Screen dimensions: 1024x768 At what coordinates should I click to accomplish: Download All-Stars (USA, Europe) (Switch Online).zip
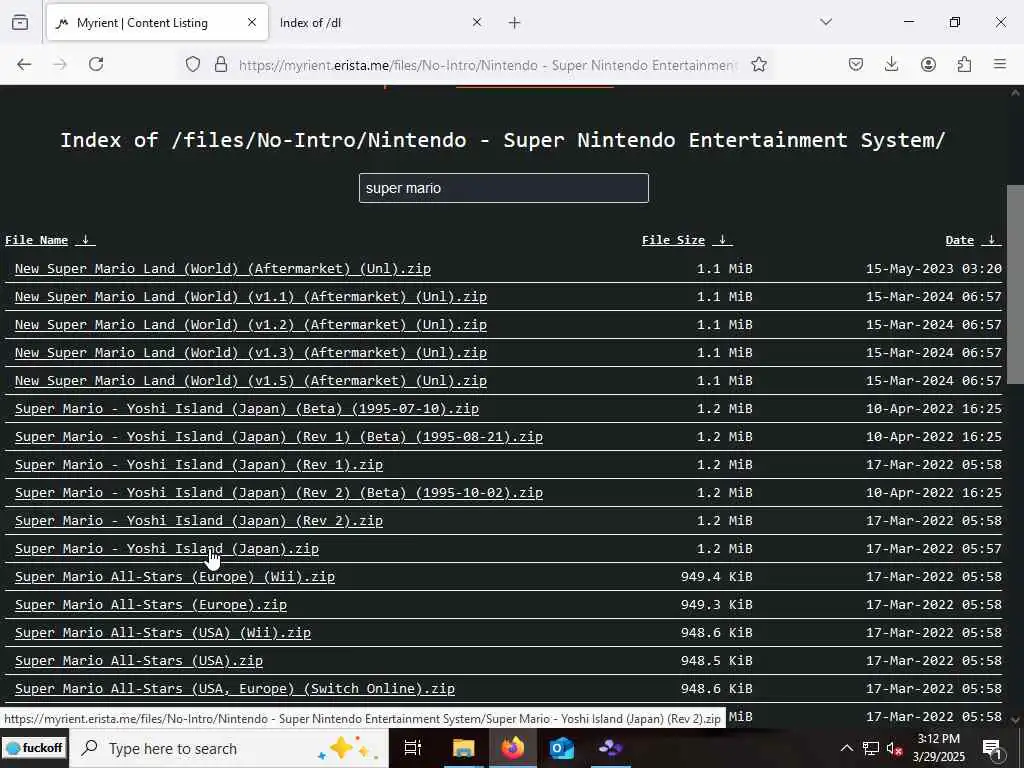point(235,689)
